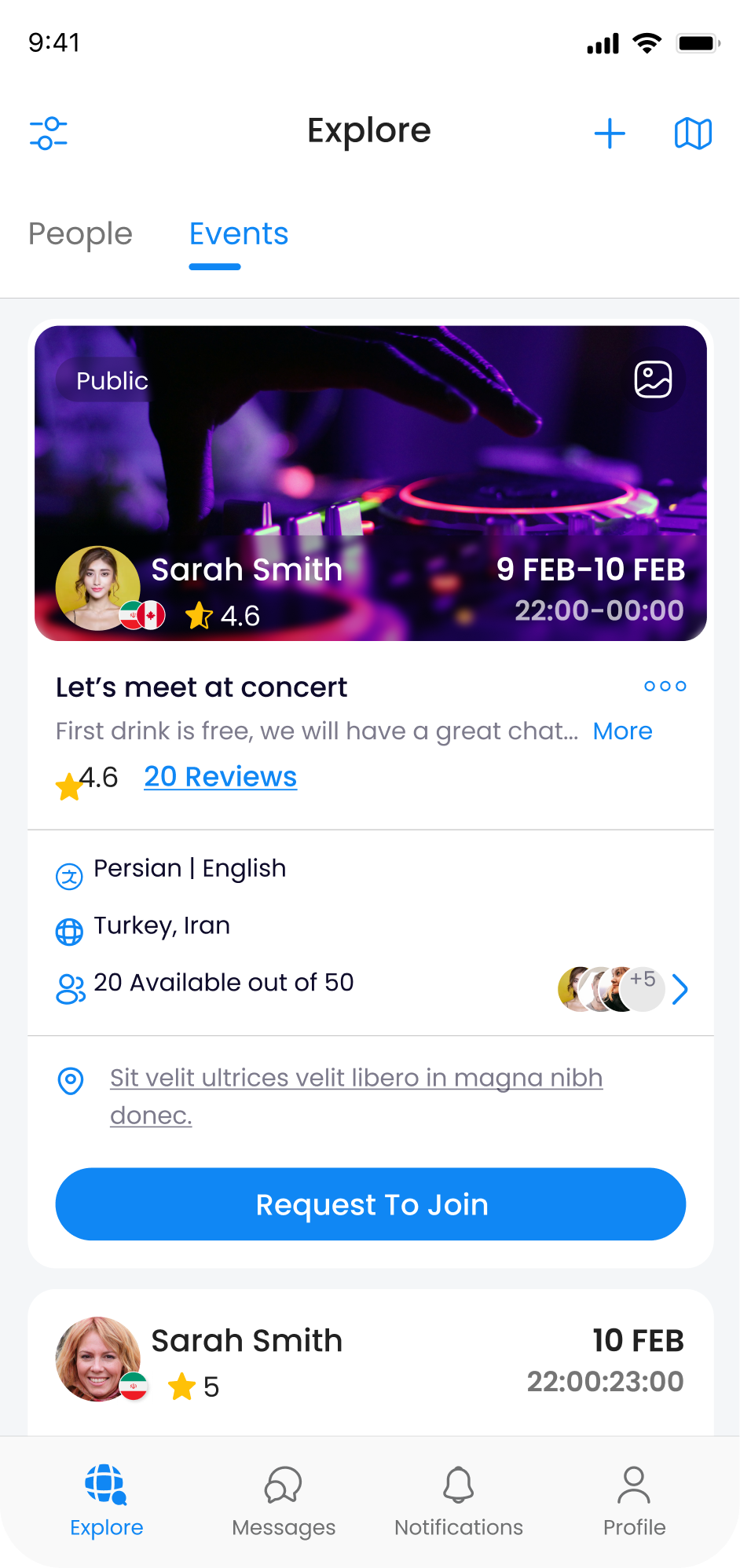This screenshot has width=740, height=1568.
Task: Switch to the People tab
Action: 80,234
